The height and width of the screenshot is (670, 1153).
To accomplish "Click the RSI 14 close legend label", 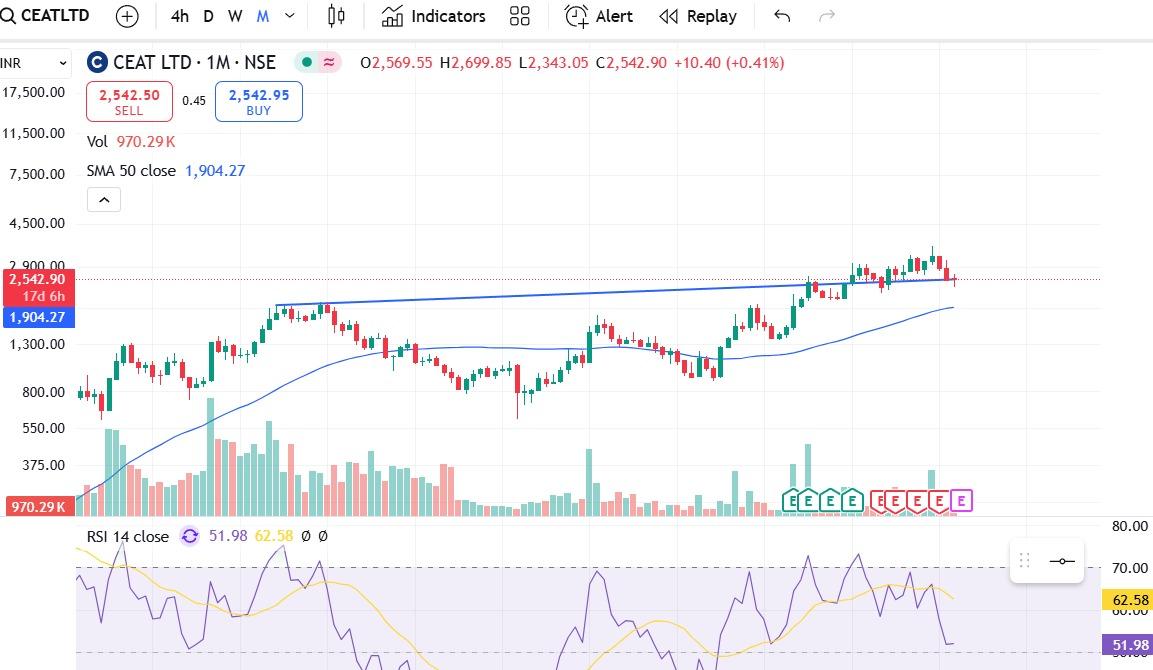I will tap(128, 536).
